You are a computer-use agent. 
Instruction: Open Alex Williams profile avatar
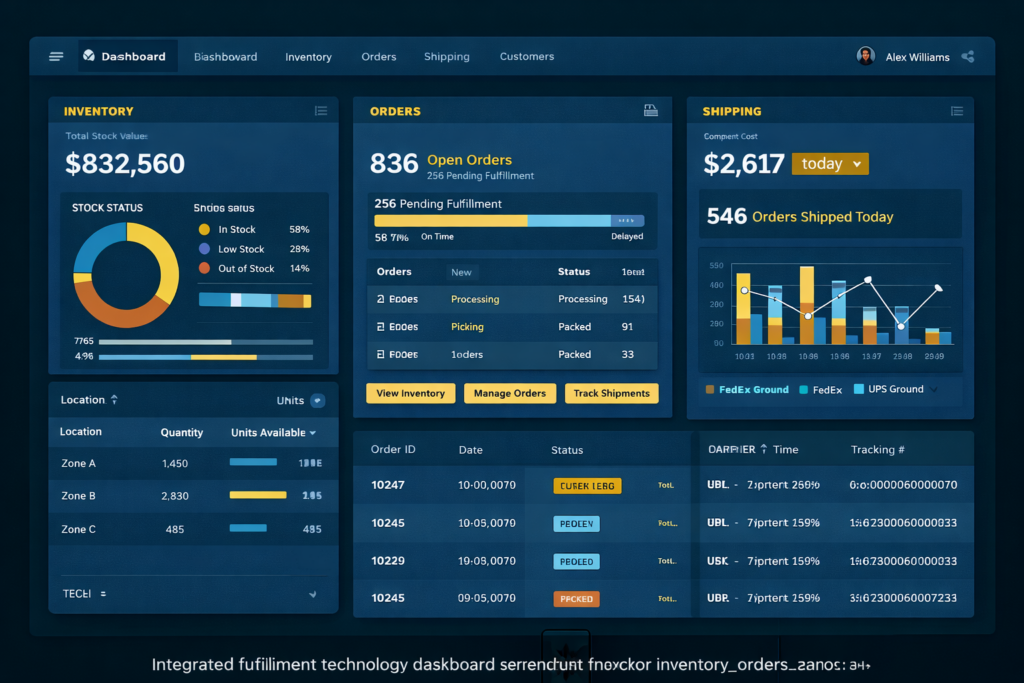[866, 56]
